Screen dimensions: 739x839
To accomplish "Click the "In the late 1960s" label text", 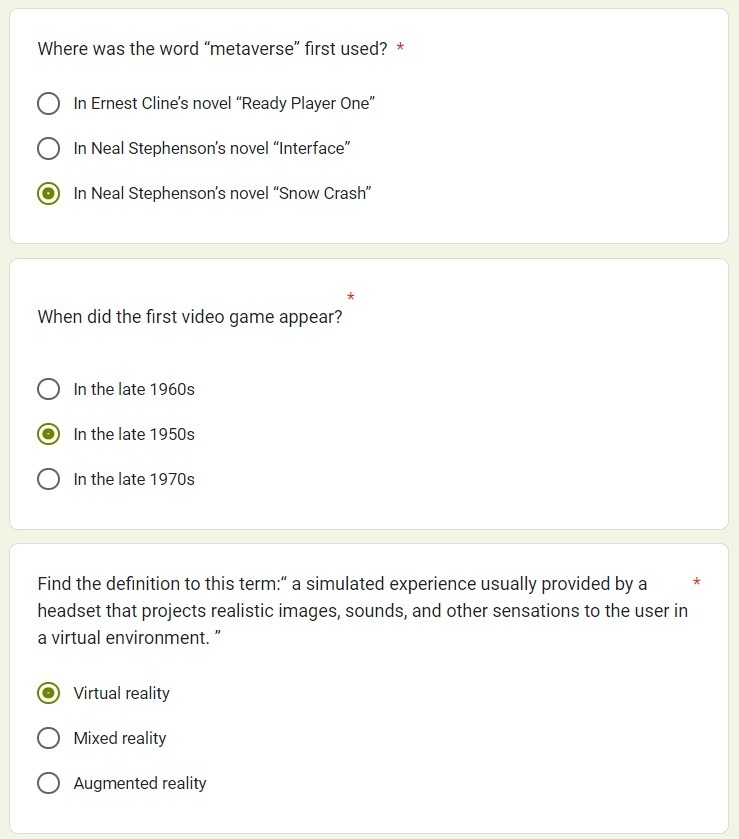I will click(x=134, y=389).
